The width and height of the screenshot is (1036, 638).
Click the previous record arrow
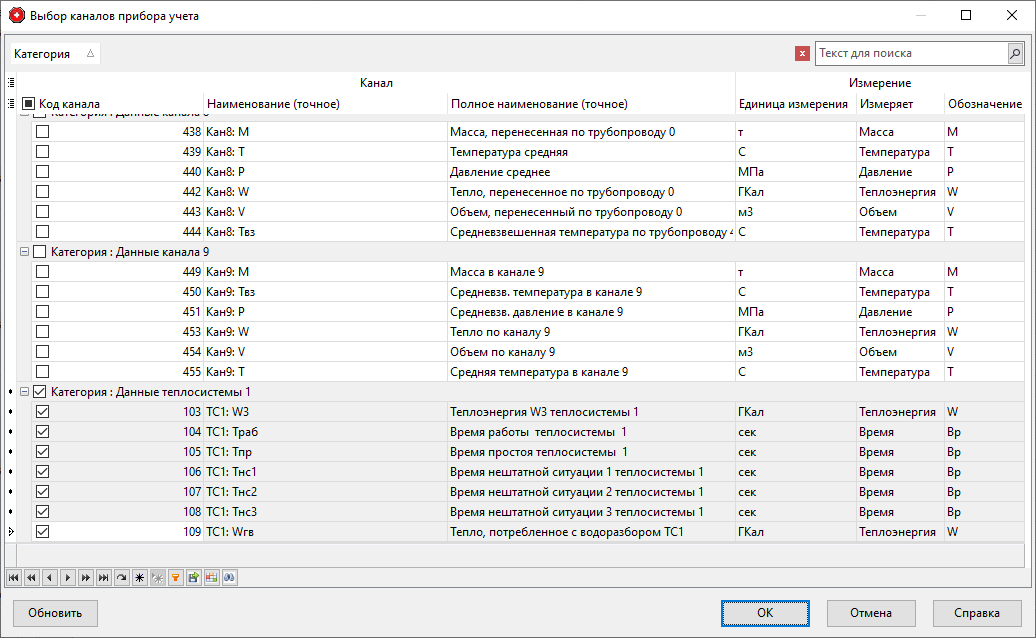click(x=49, y=577)
